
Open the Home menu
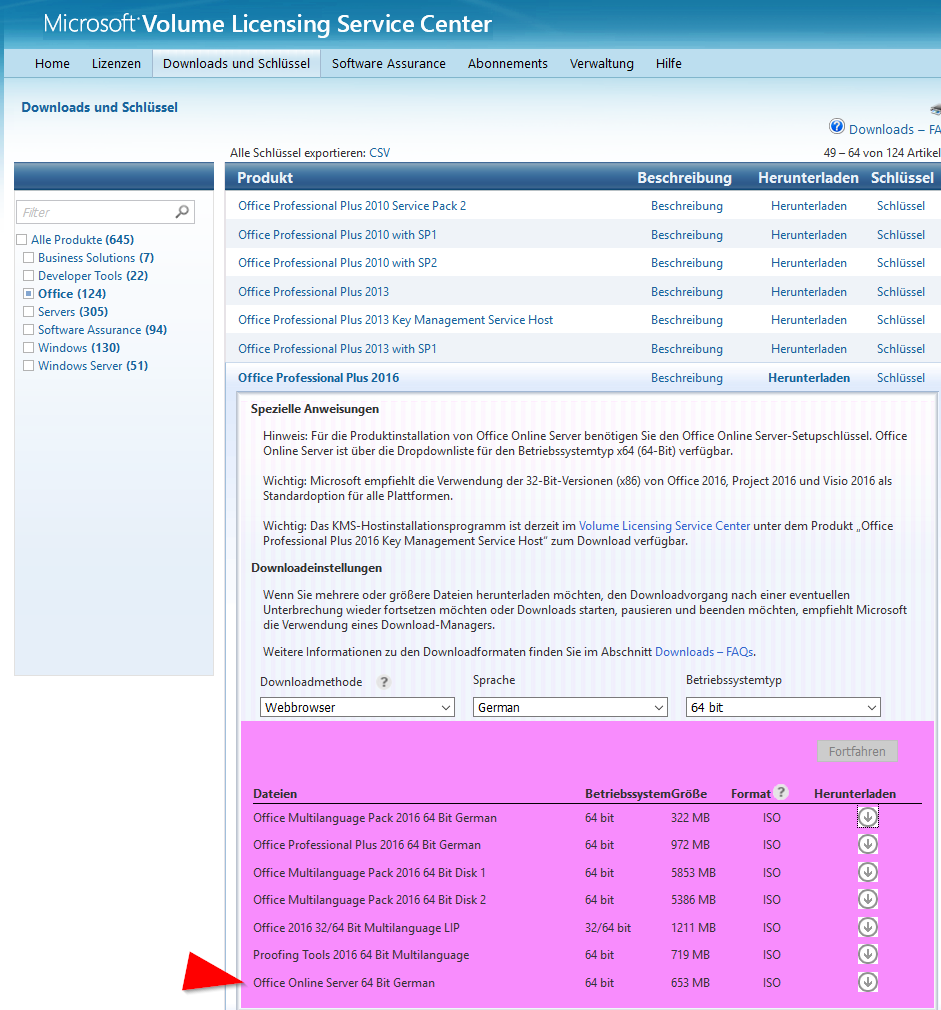pos(52,64)
